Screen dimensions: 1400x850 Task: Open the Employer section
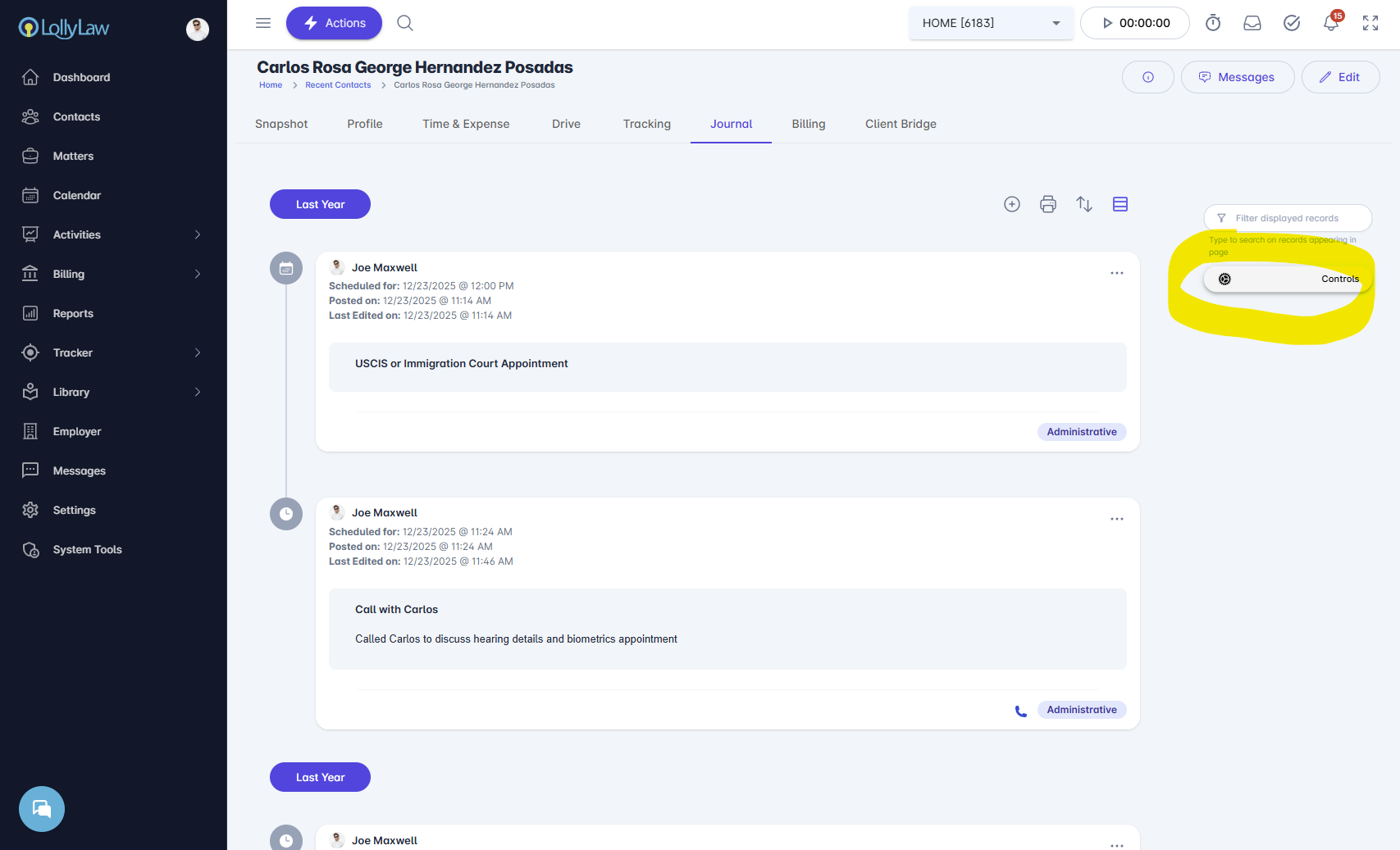click(x=77, y=431)
